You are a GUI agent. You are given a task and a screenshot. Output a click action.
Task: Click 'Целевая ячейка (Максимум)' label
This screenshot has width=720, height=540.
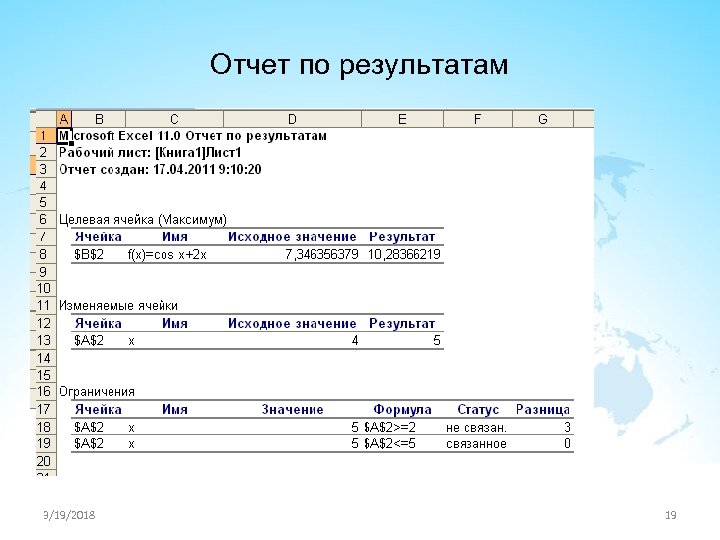(143, 220)
